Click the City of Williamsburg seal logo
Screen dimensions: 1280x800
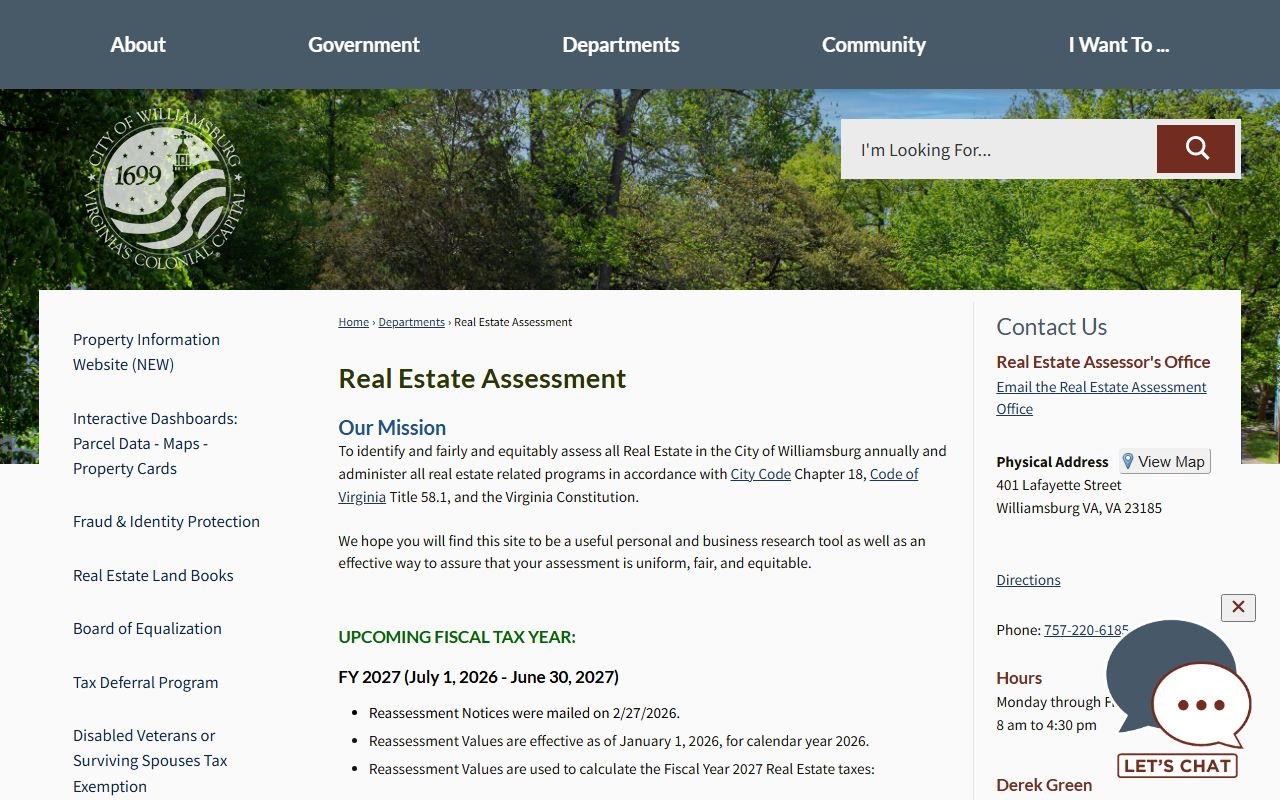(164, 187)
